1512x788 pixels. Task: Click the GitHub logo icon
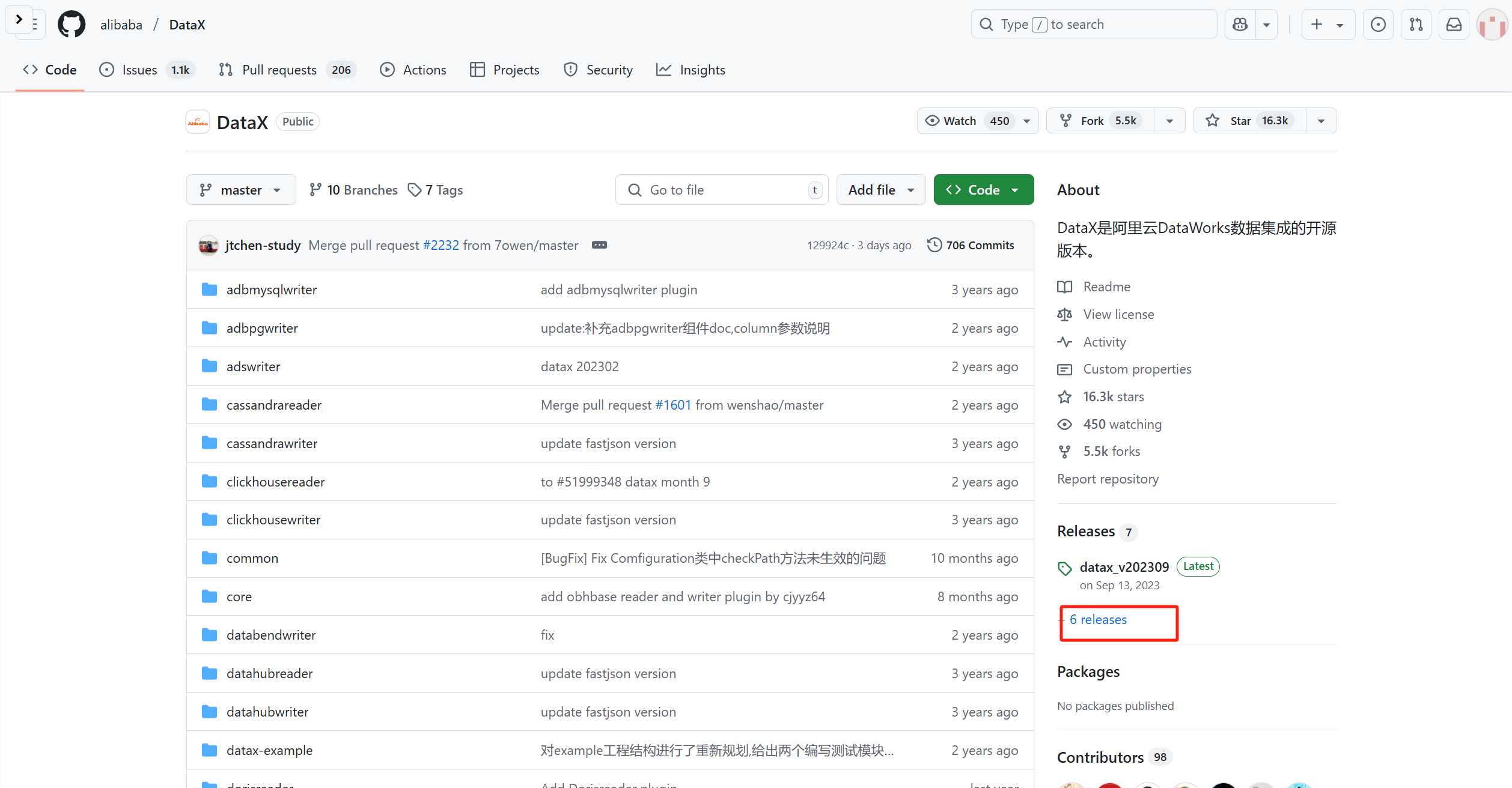72,25
